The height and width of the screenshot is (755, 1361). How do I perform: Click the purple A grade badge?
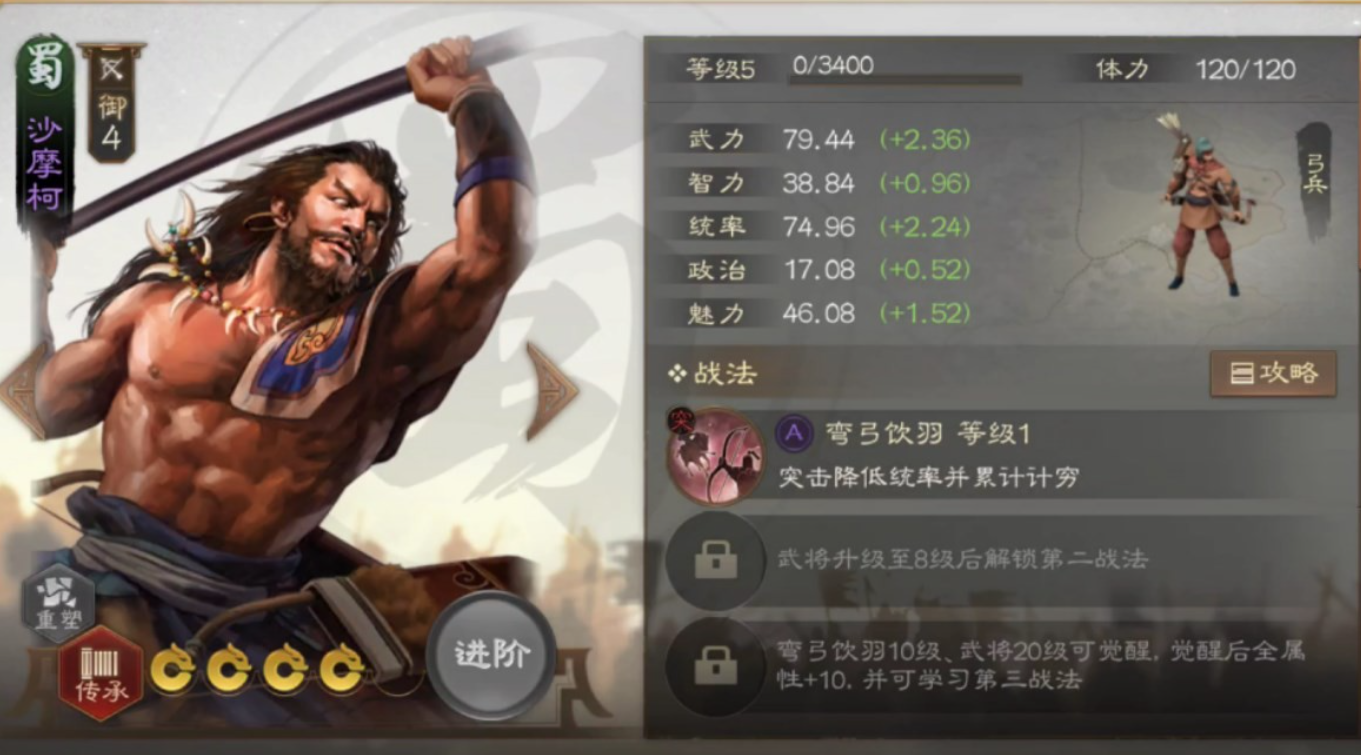[794, 433]
